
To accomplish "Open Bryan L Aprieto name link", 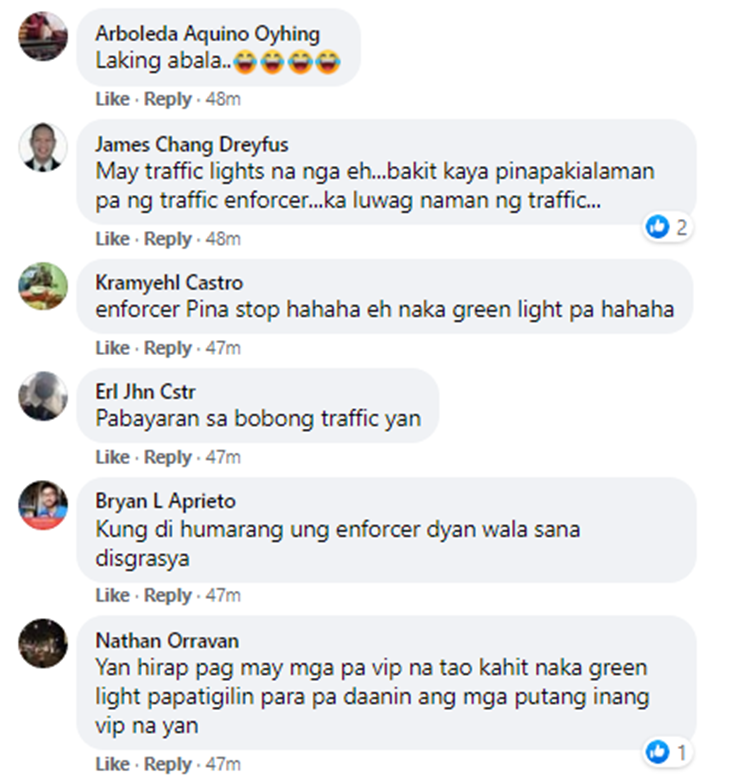I will [165, 501].
